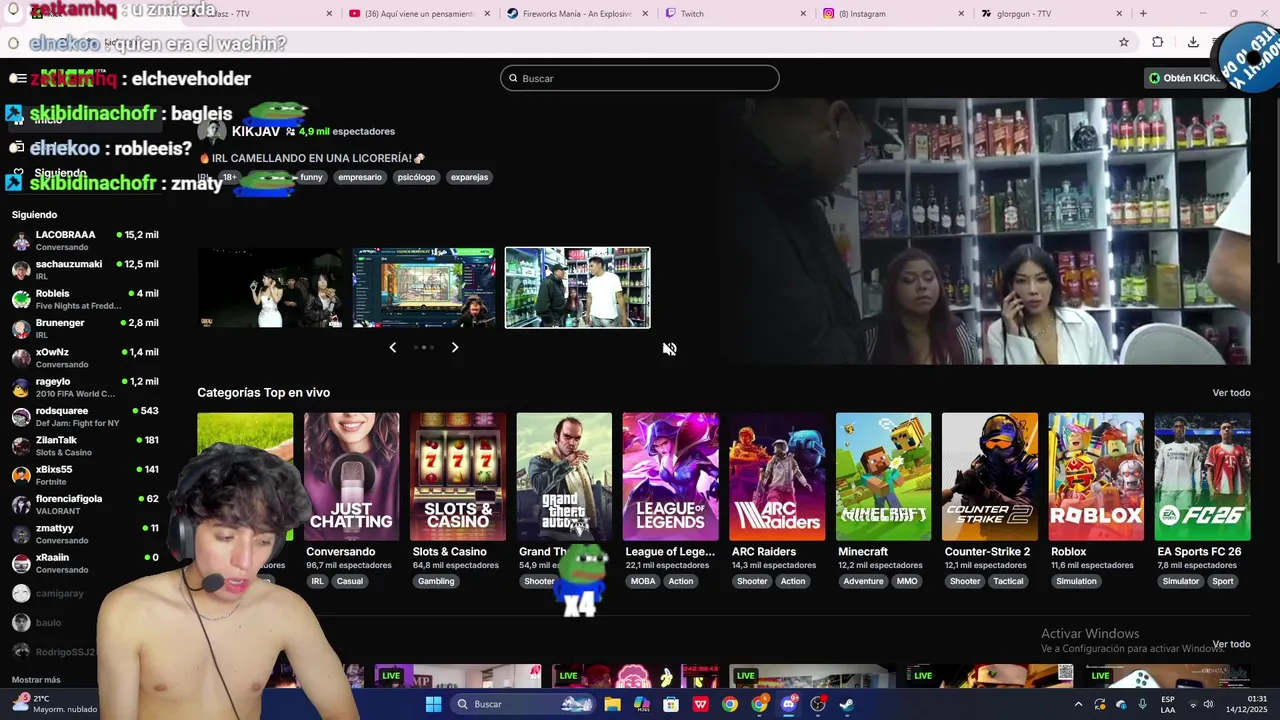Click the Tactical tag under Counter-Strike 2
The image size is (1280, 720).
(x=1008, y=581)
